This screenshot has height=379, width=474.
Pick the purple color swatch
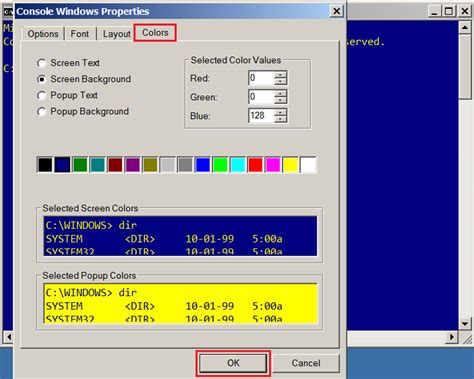tap(132, 165)
